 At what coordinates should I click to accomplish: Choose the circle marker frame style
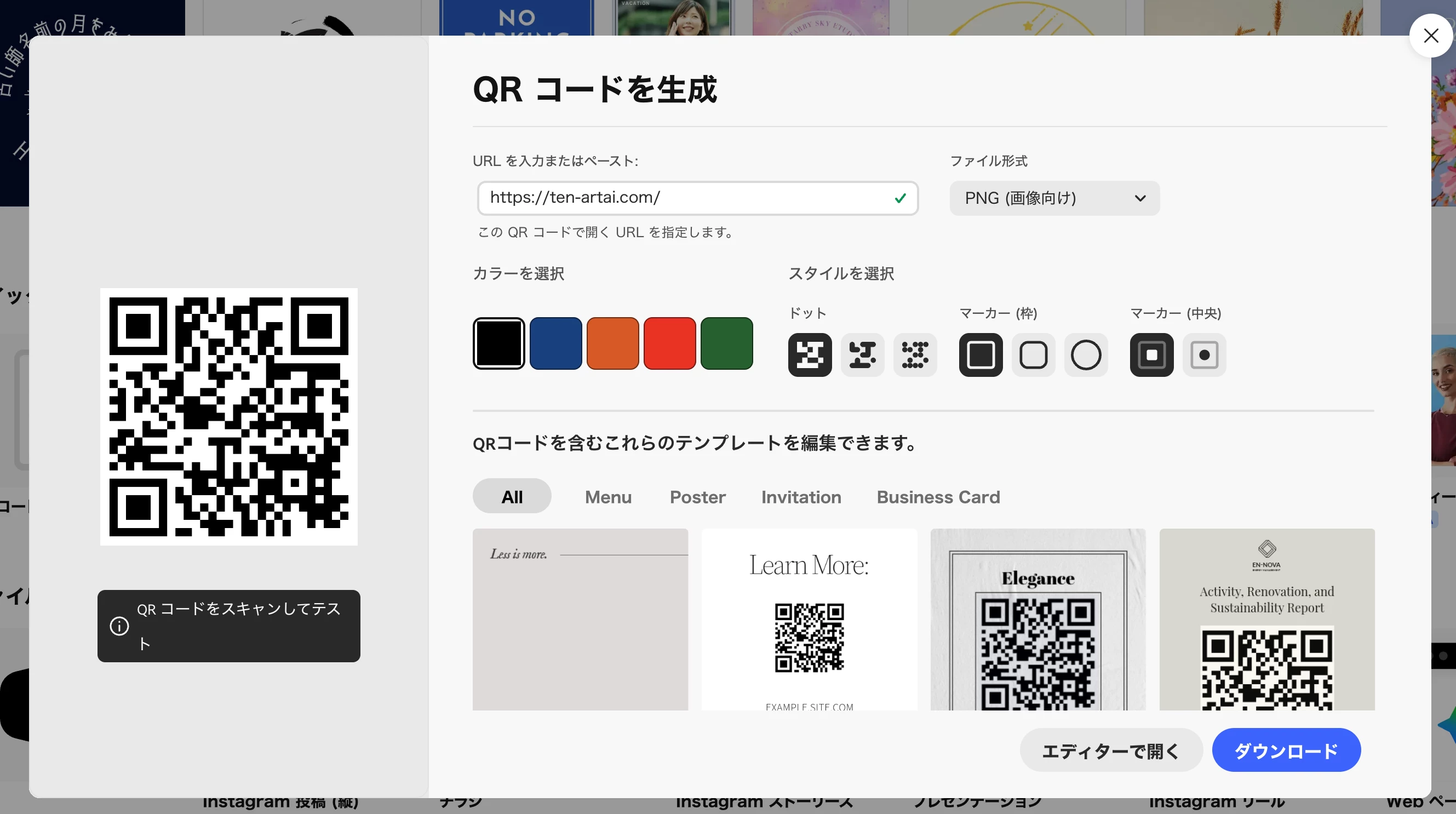pyautogui.click(x=1086, y=355)
